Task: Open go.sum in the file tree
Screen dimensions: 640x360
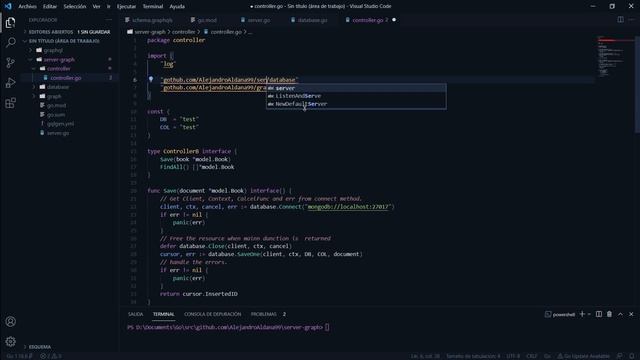Action: pyautogui.click(x=56, y=115)
